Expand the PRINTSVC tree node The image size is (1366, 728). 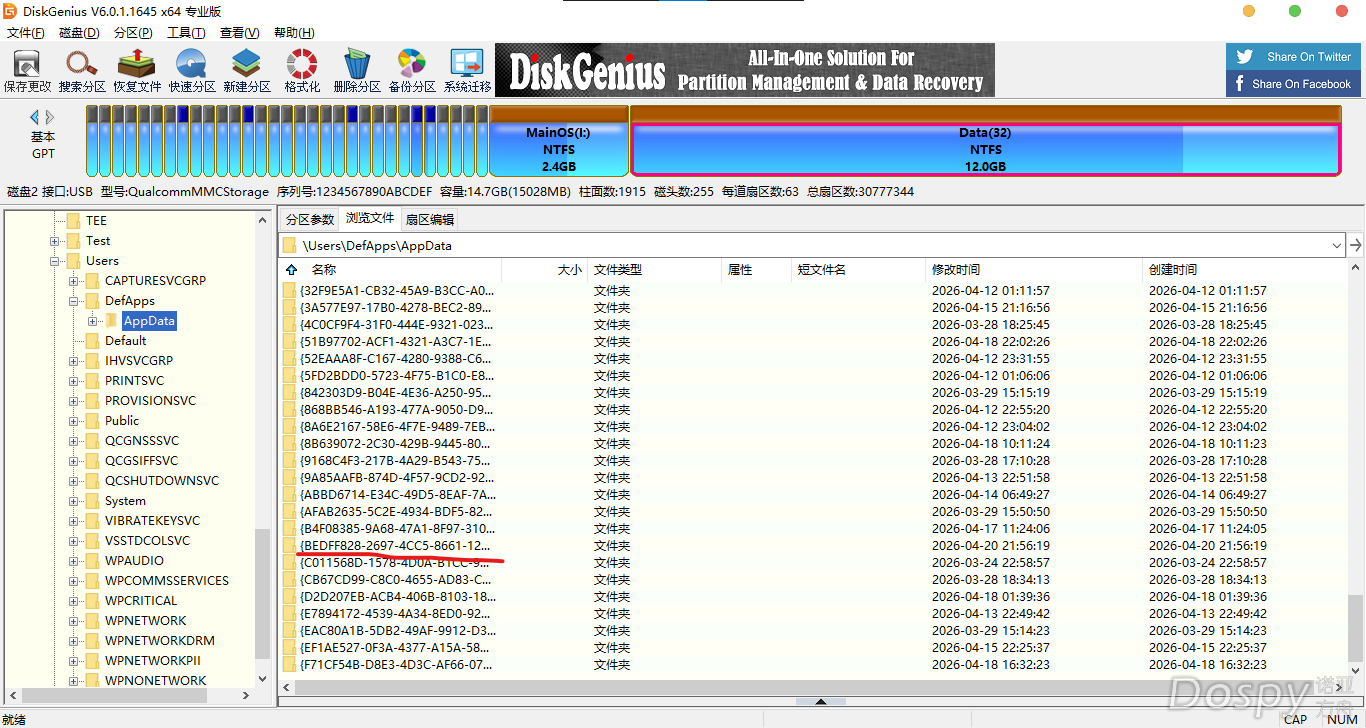(x=74, y=381)
